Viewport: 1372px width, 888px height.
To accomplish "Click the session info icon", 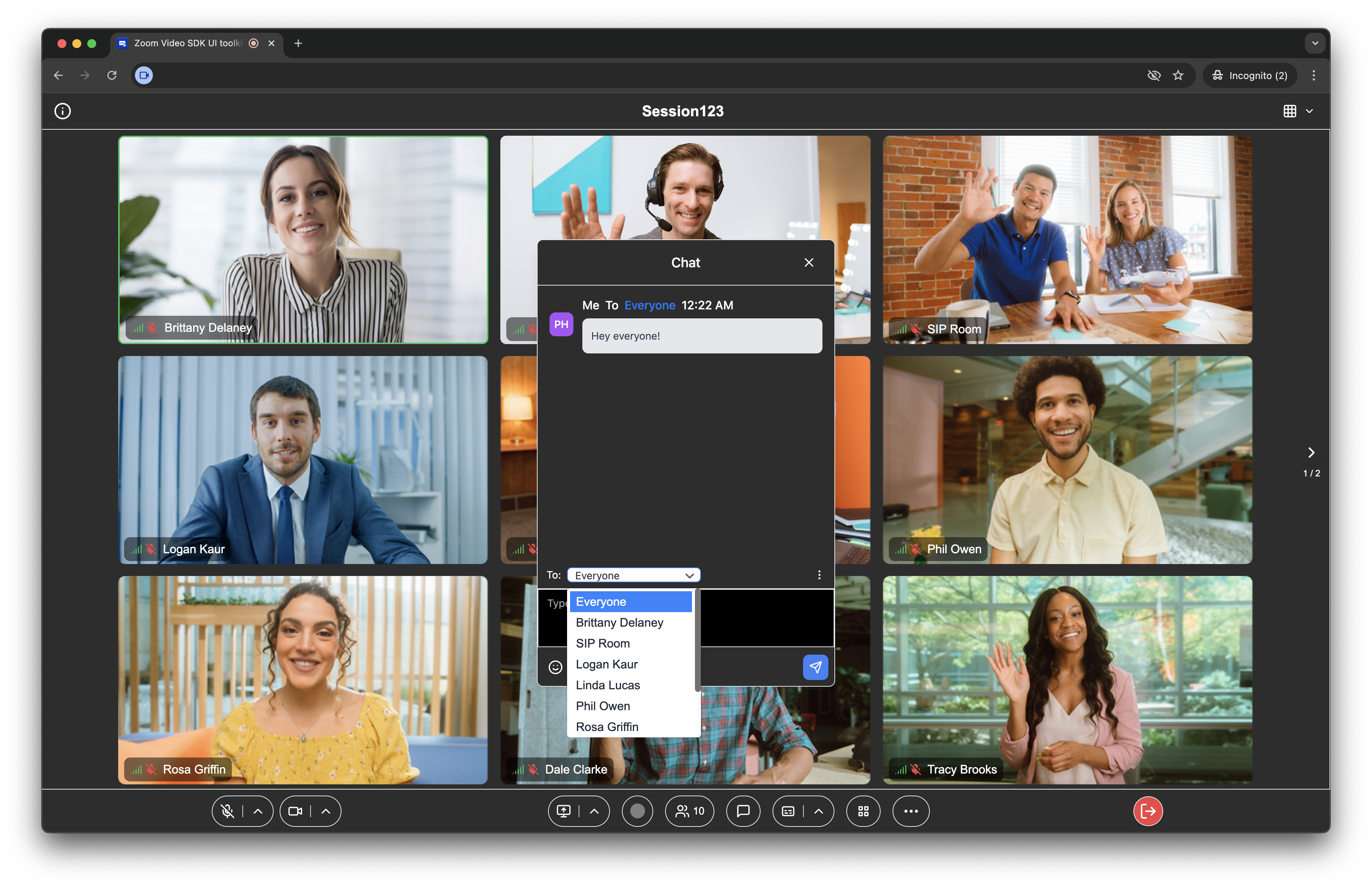I will click(x=62, y=111).
